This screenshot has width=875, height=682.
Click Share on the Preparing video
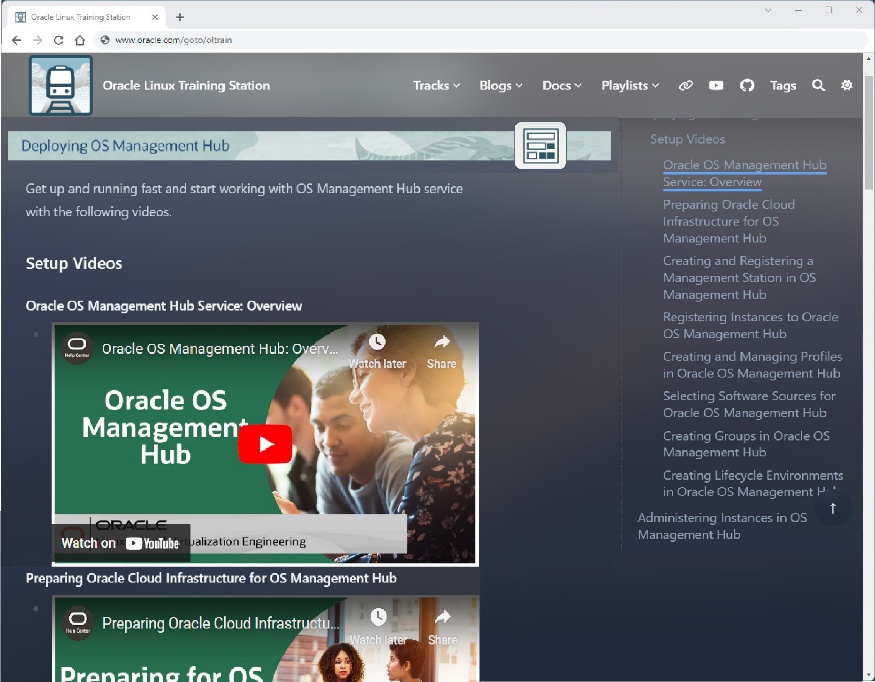pyautogui.click(x=443, y=627)
